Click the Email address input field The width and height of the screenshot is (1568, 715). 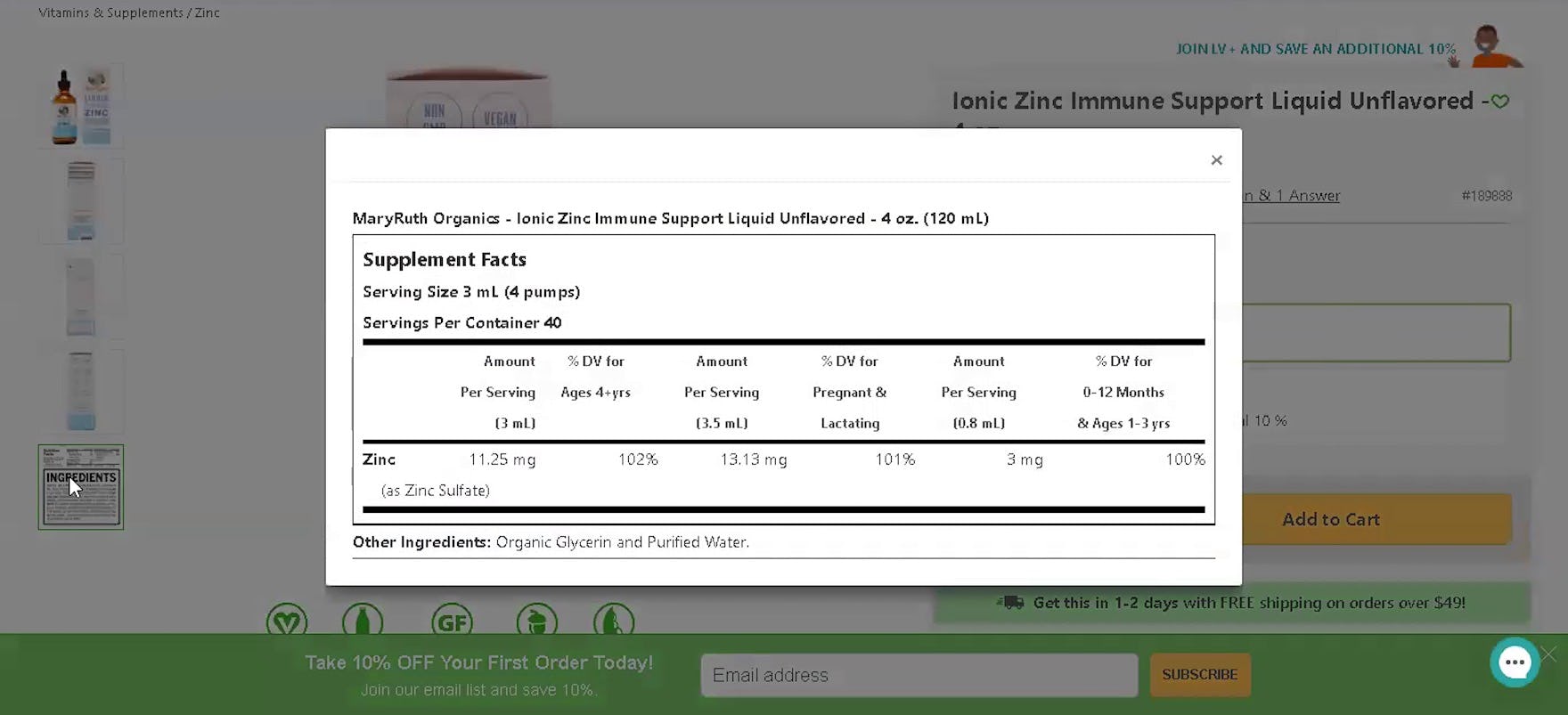click(x=919, y=675)
